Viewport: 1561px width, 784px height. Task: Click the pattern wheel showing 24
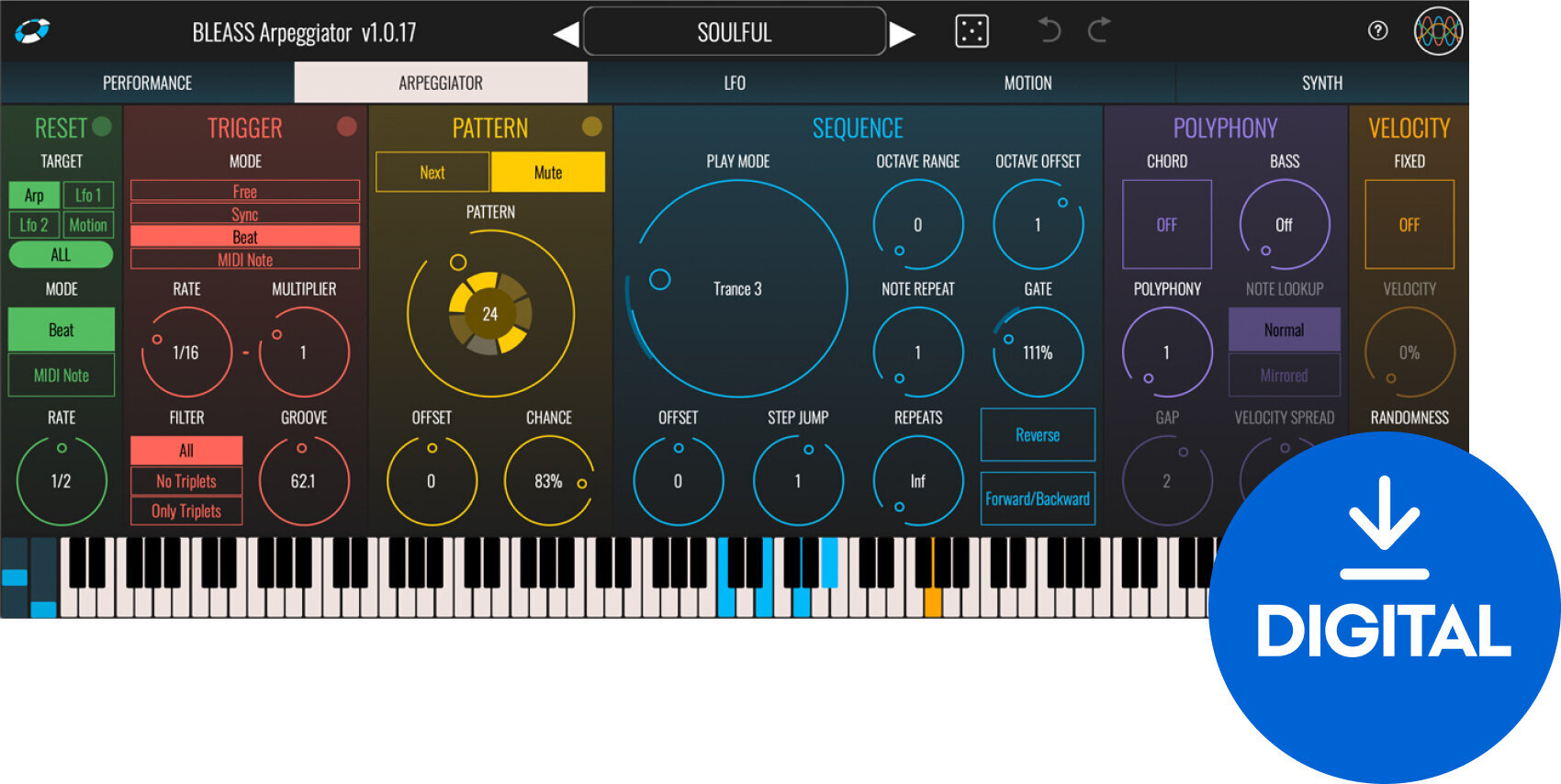[490, 314]
